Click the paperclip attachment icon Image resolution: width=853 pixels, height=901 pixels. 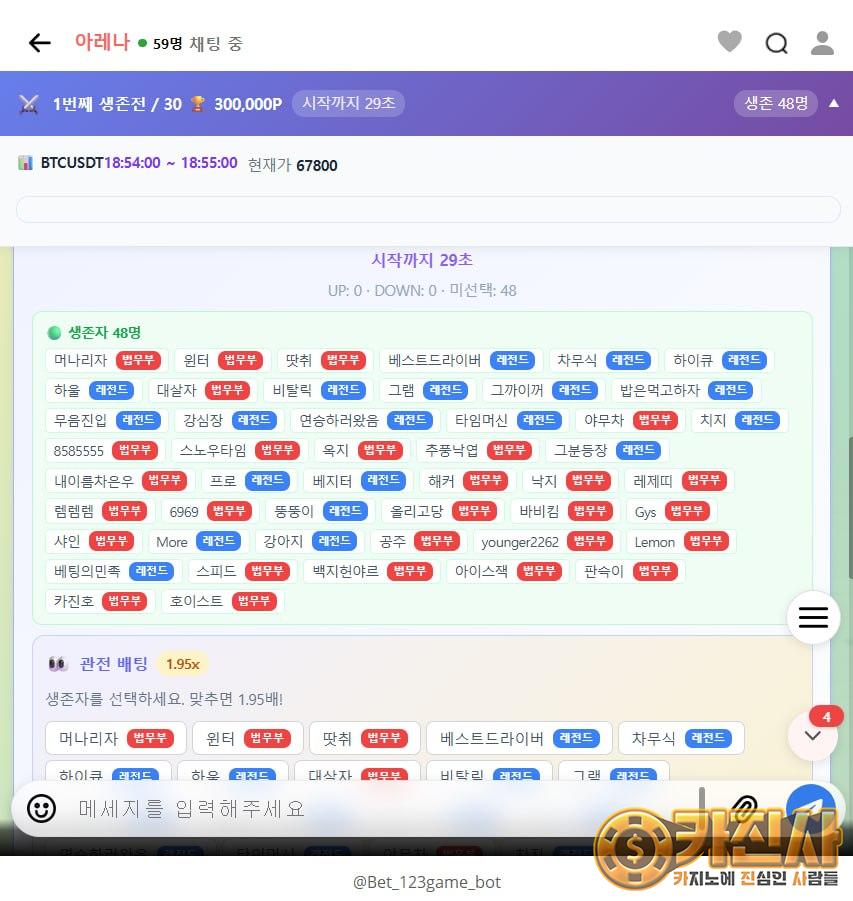744,806
